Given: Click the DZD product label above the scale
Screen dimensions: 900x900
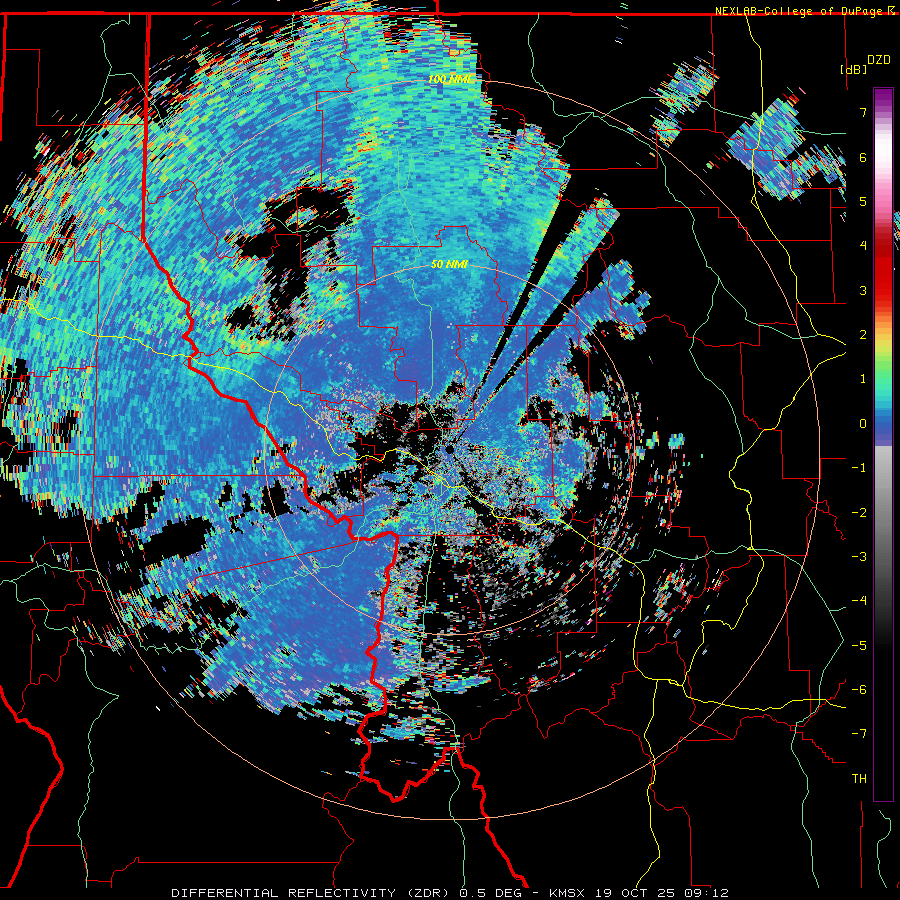Looking at the screenshot, I should tap(878, 60).
